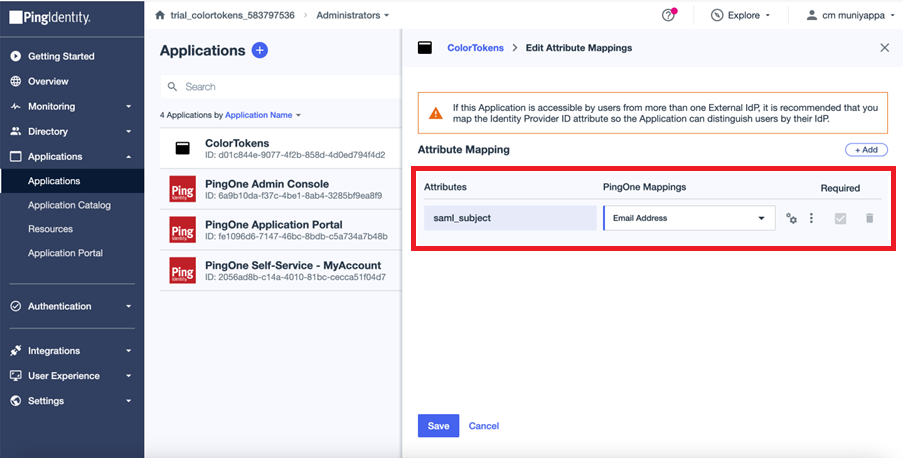
Task: Click the home icon next to environment name
Action: 160,16
